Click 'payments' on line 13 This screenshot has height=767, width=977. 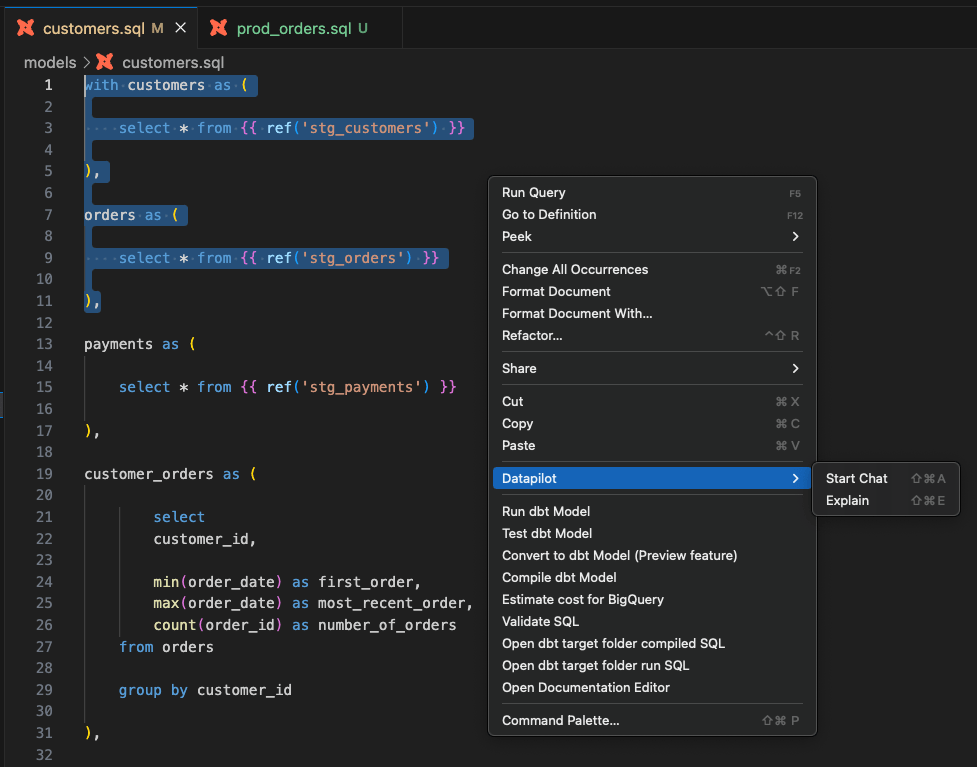coord(118,345)
